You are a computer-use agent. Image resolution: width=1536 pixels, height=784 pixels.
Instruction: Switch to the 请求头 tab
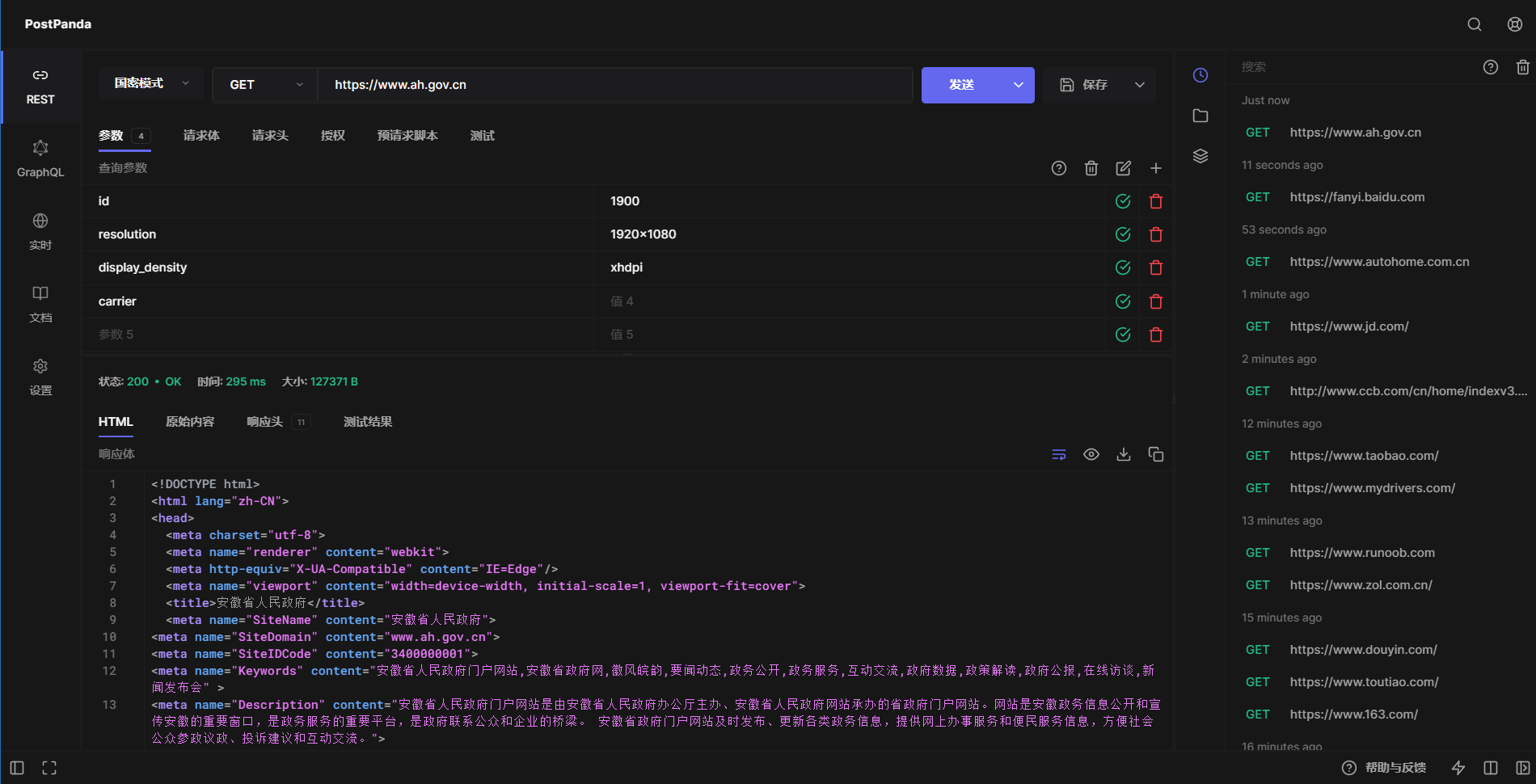(270, 136)
